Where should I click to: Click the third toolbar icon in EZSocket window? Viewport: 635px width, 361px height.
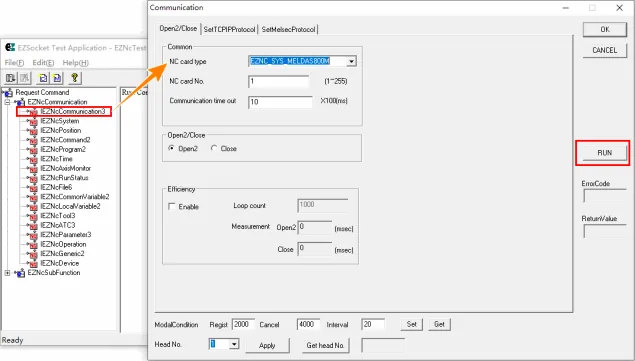pos(43,78)
